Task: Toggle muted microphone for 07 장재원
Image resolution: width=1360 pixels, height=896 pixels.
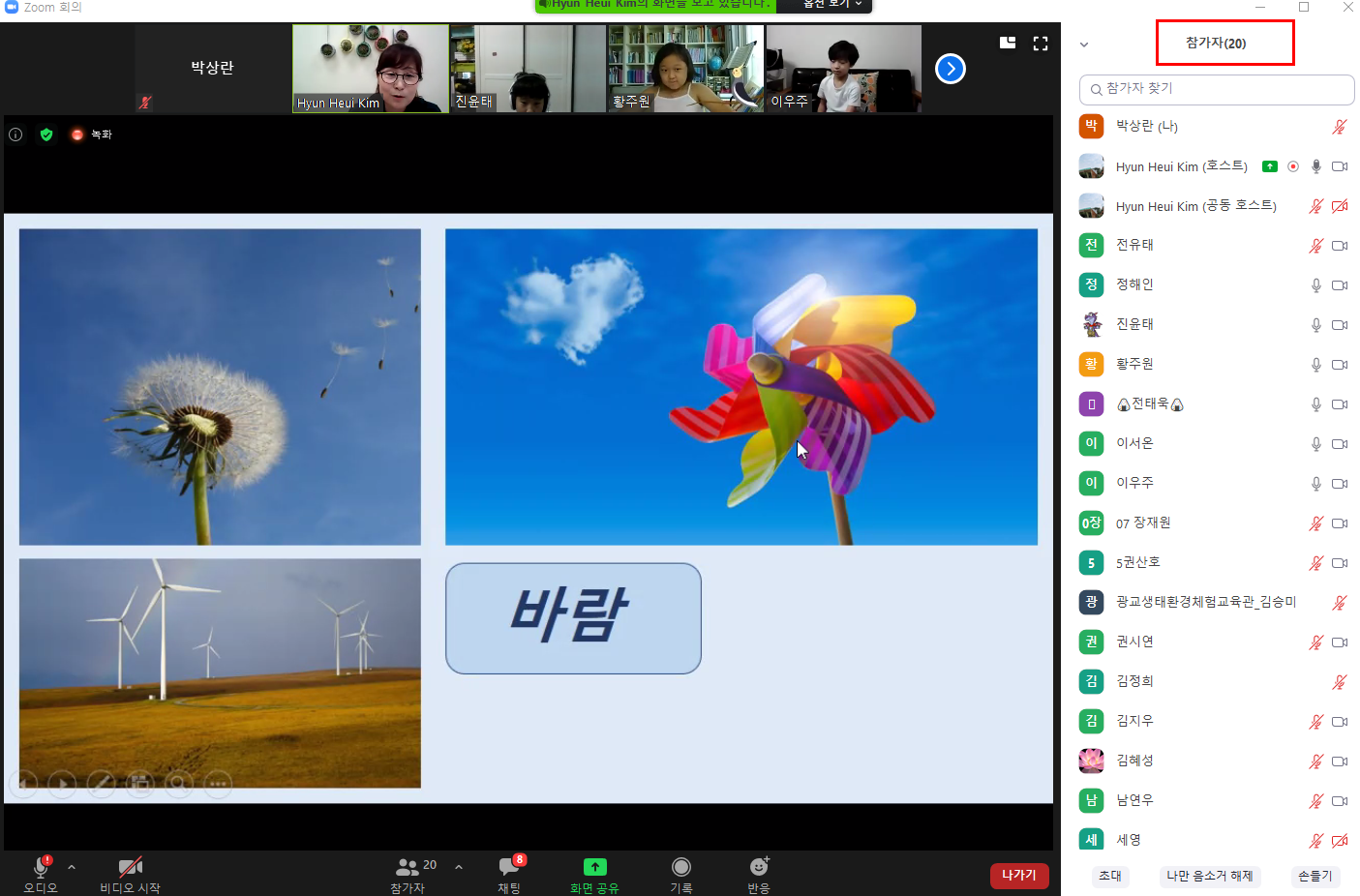Action: click(1316, 523)
